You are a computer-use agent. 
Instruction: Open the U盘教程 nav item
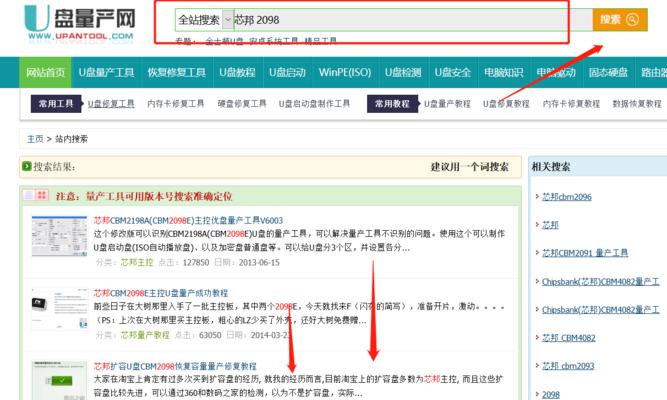pyautogui.click(x=237, y=72)
